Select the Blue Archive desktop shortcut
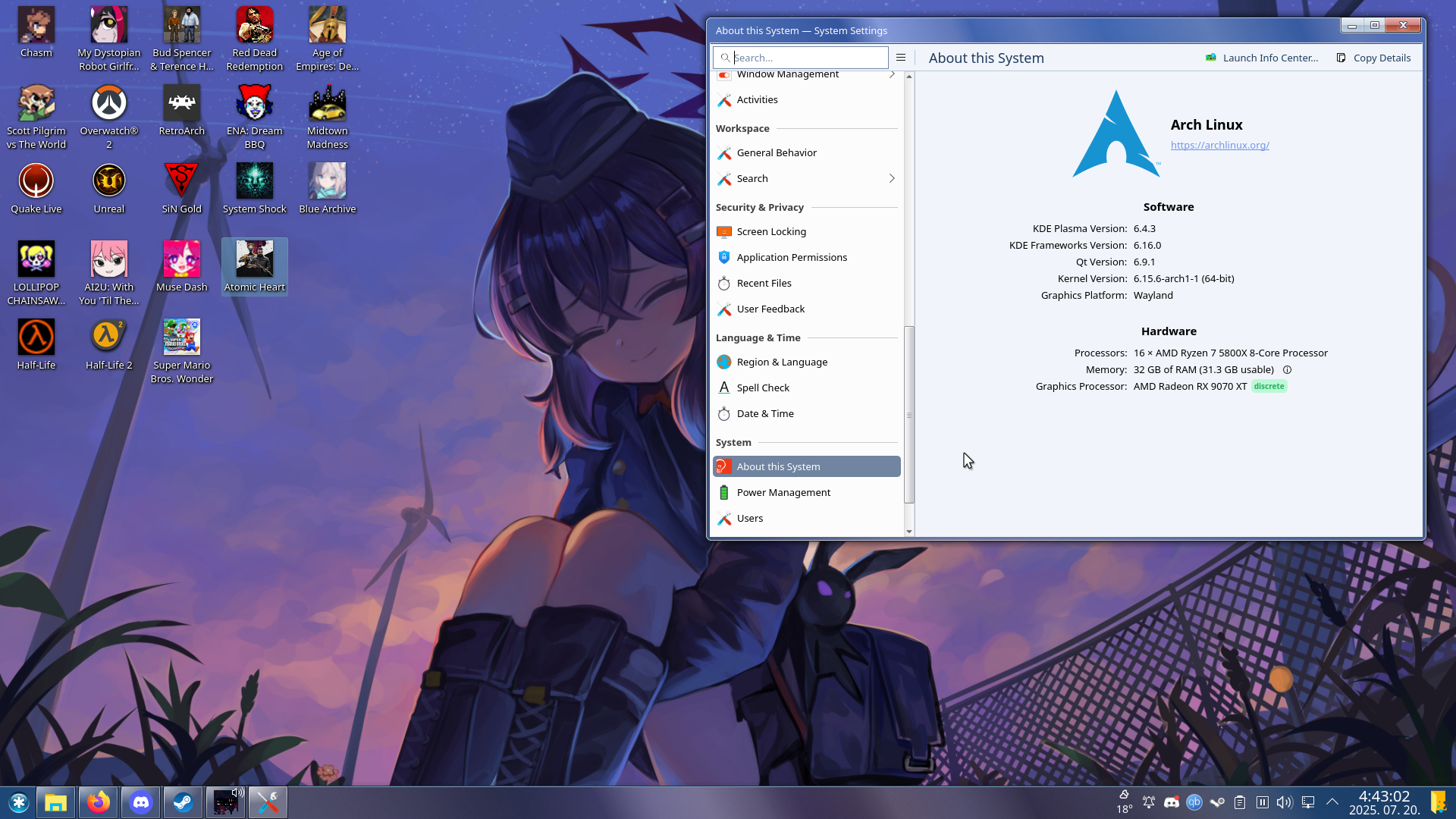This screenshot has width=1456, height=819. click(328, 189)
